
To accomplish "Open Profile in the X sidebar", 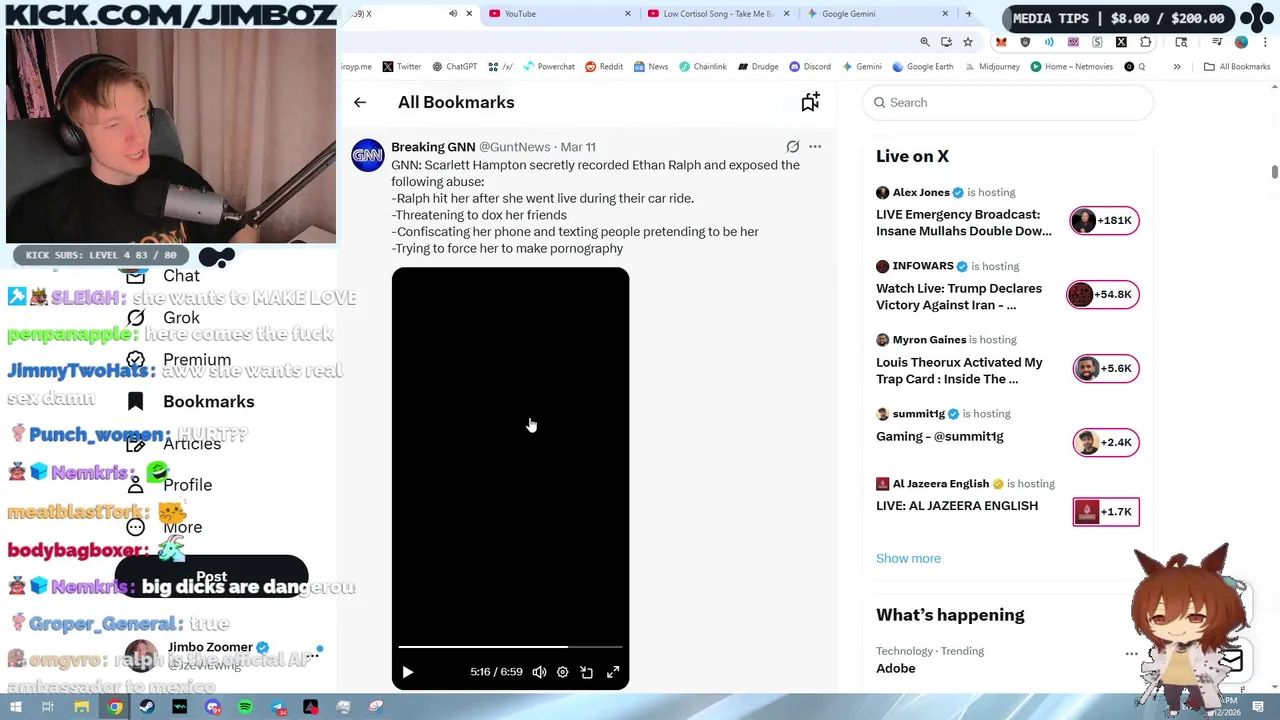I will click(170, 485).
